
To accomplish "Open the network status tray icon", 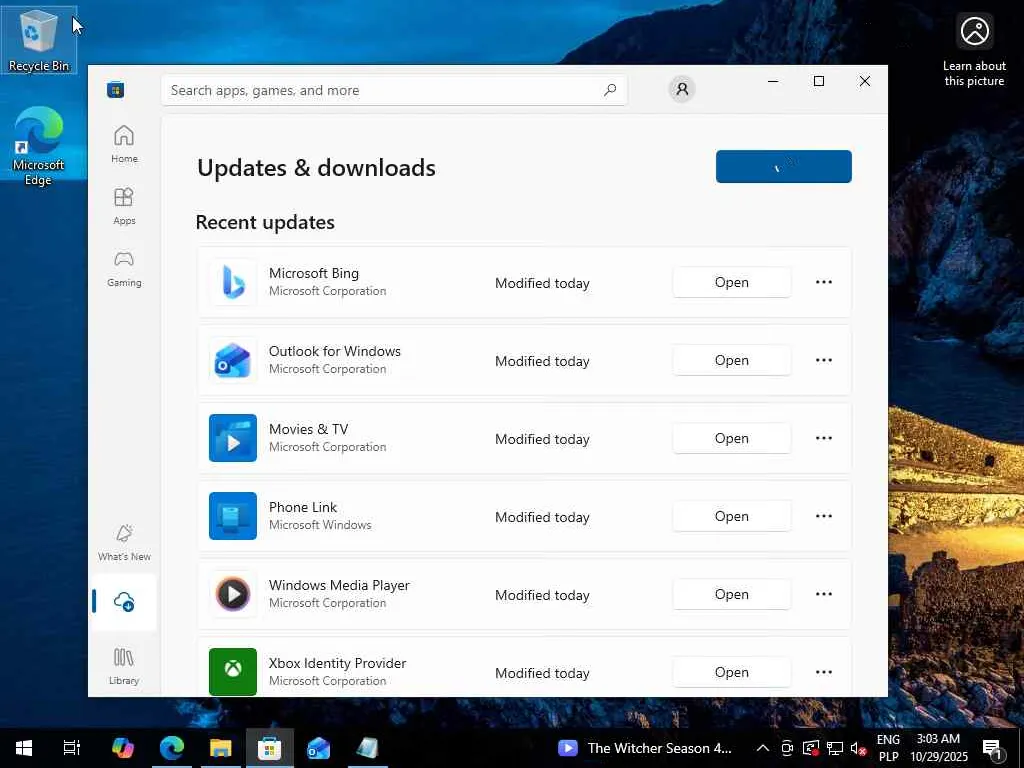I will 835,748.
